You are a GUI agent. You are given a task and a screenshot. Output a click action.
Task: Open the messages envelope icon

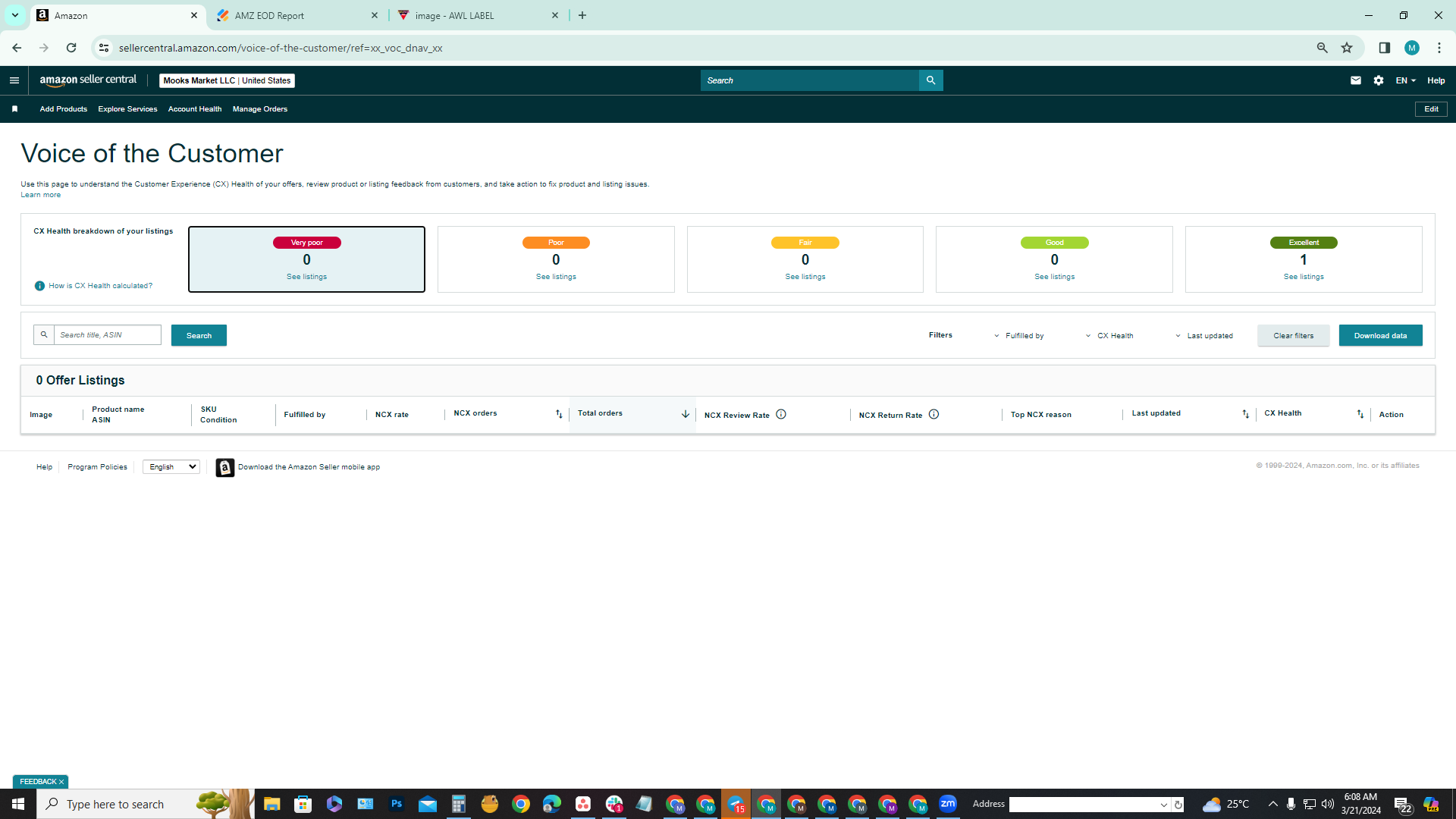pyautogui.click(x=1356, y=80)
